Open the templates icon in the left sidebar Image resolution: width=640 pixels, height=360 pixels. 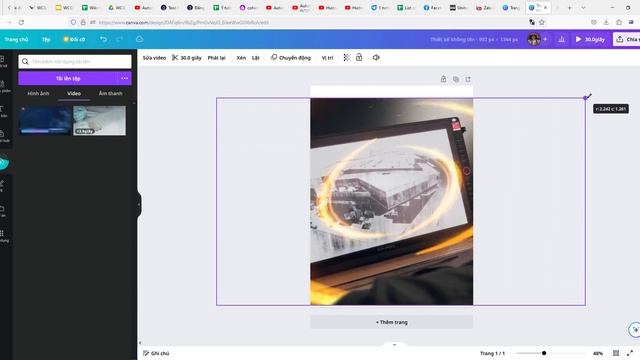[3, 61]
